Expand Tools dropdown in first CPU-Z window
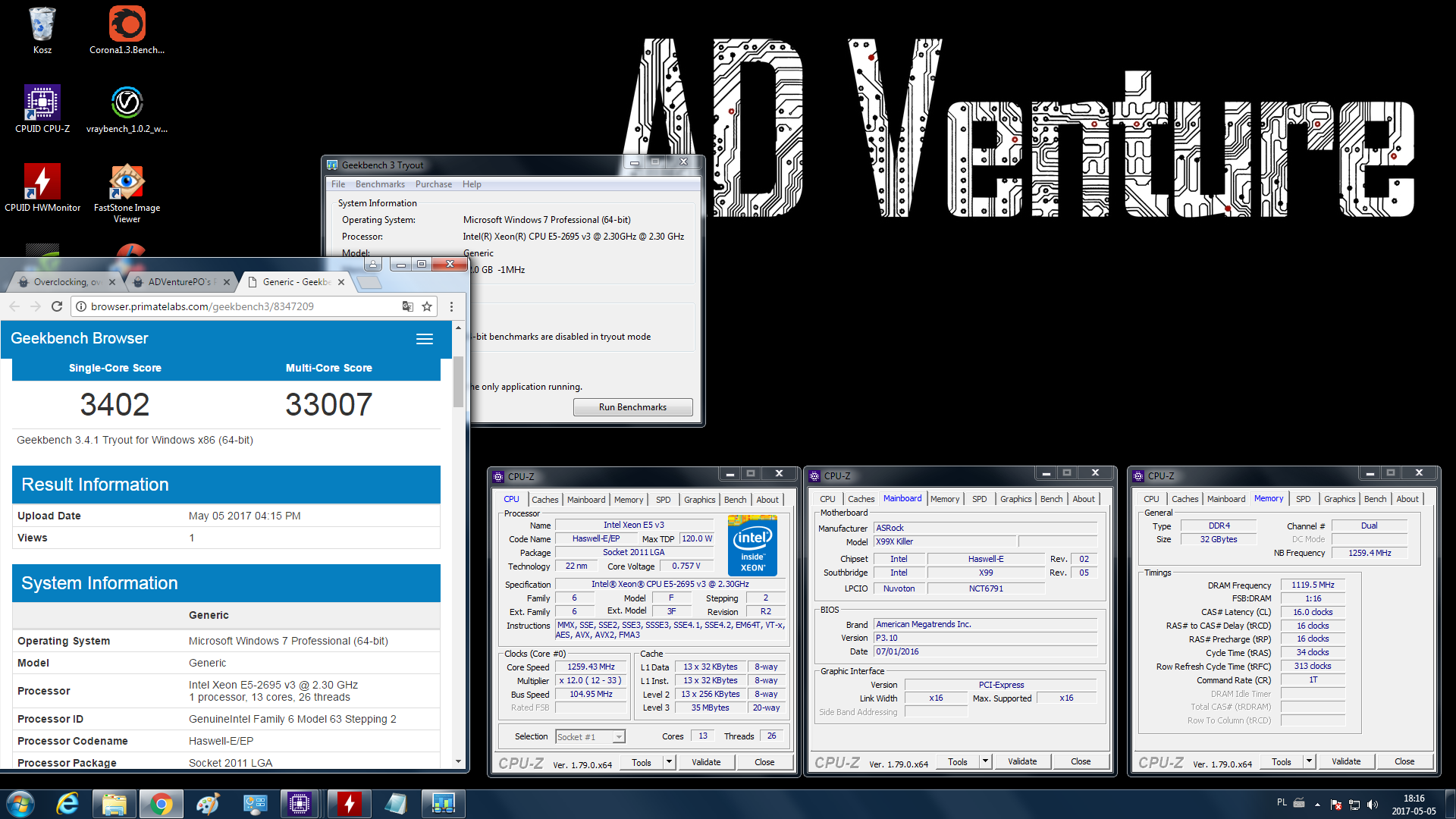Image resolution: width=1456 pixels, height=819 pixels. click(x=669, y=762)
